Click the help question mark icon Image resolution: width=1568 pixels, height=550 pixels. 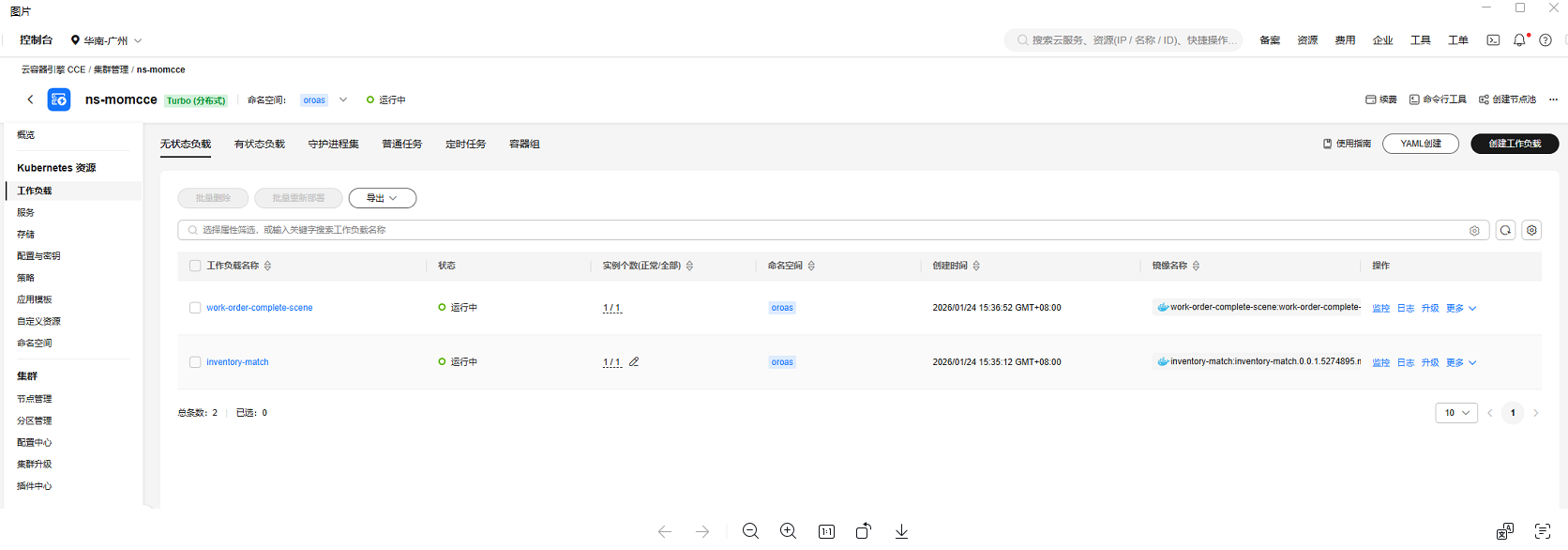point(1545,40)
